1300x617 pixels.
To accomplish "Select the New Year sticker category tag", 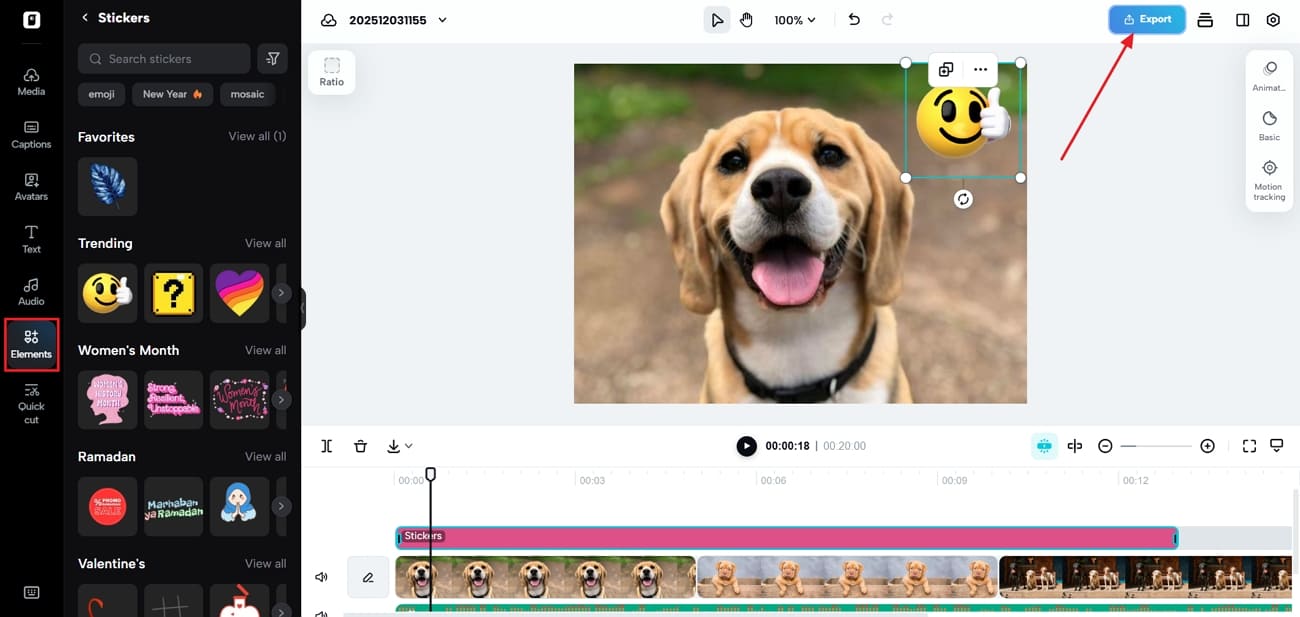I will [171, 93].
